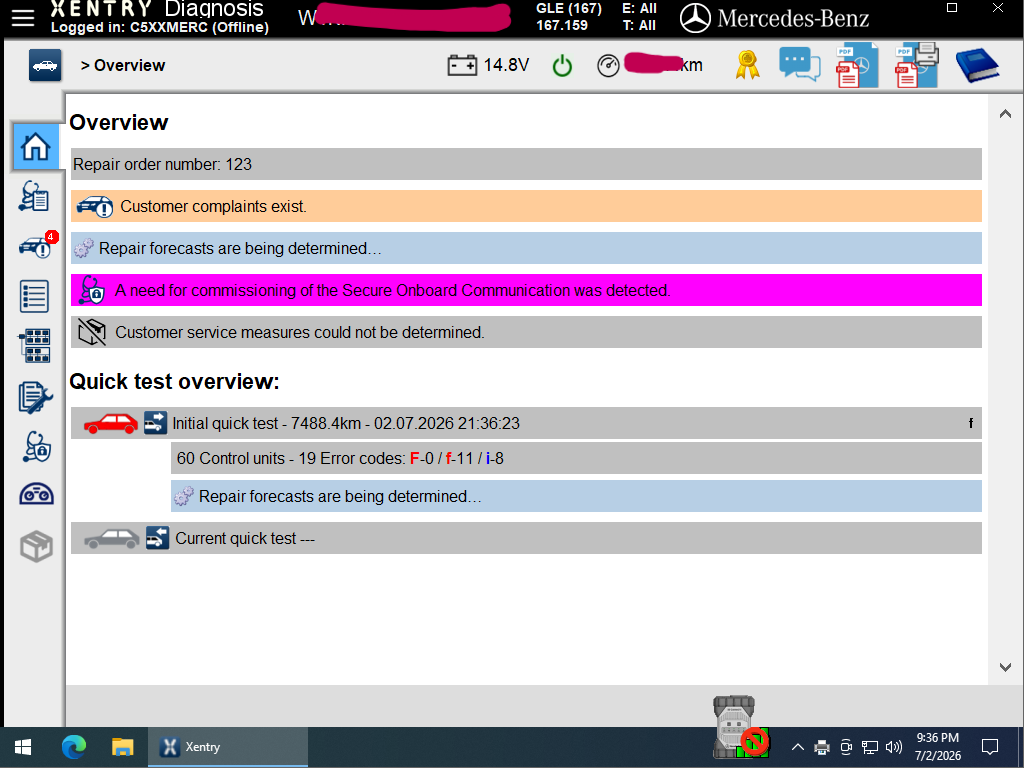The width and height of the screenshot is (1024, 768).
Task: Click the vehicle icon beside Overview
Action: (x=45, y=65)
